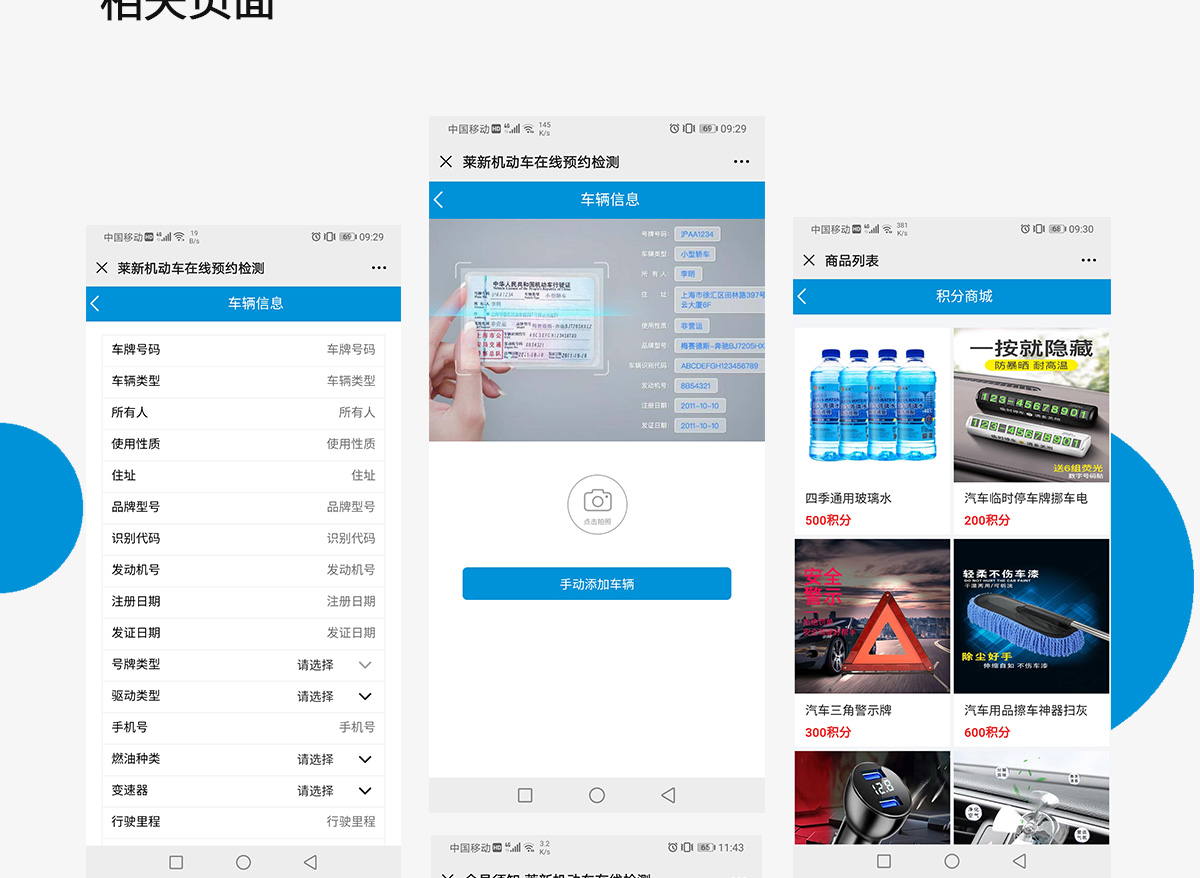Click the 手动添加车辆 button
Viewport: 1200px width, 878px height.
click(597, 584)
